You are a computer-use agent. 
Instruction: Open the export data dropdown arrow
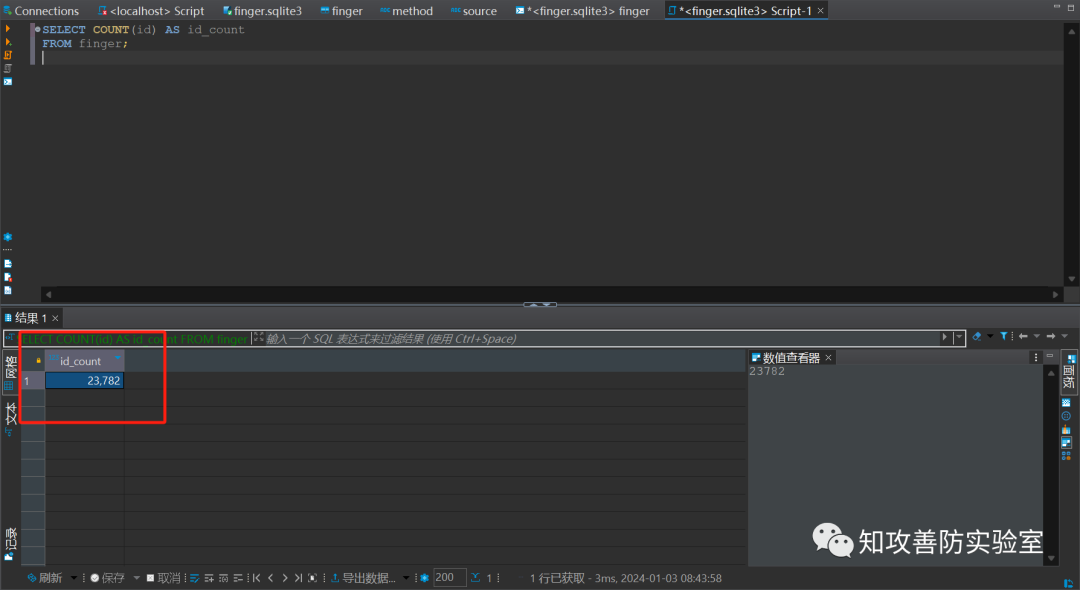click(406, 578)
